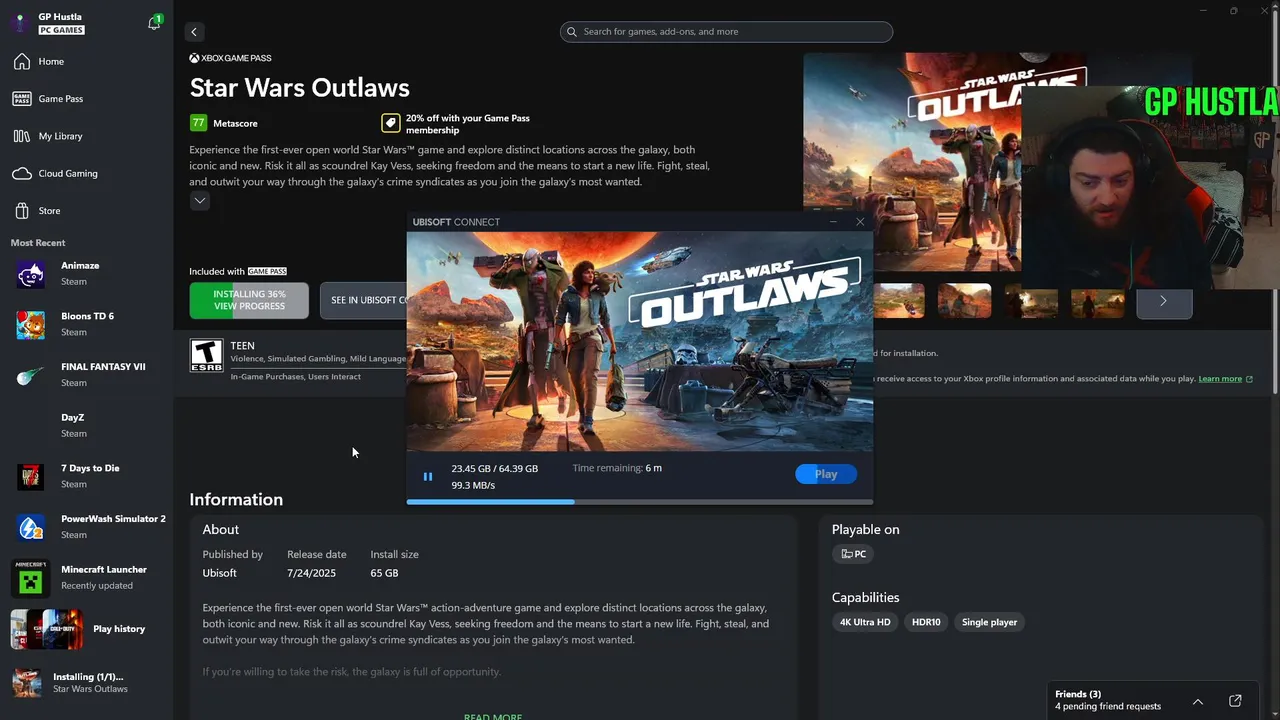Click the GP Hustla profile avatar

coord(19,23)
